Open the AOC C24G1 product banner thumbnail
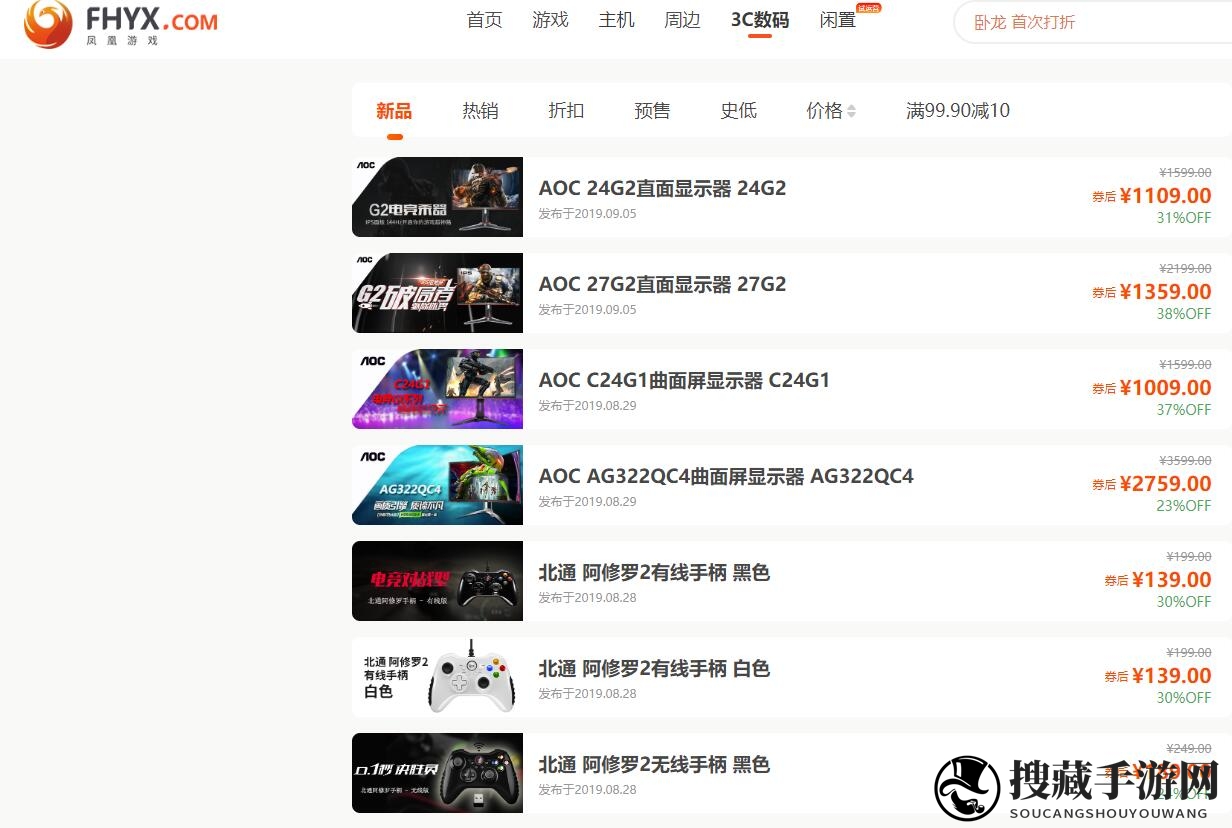Screen dimensions: 1232x828 point(437,389)
